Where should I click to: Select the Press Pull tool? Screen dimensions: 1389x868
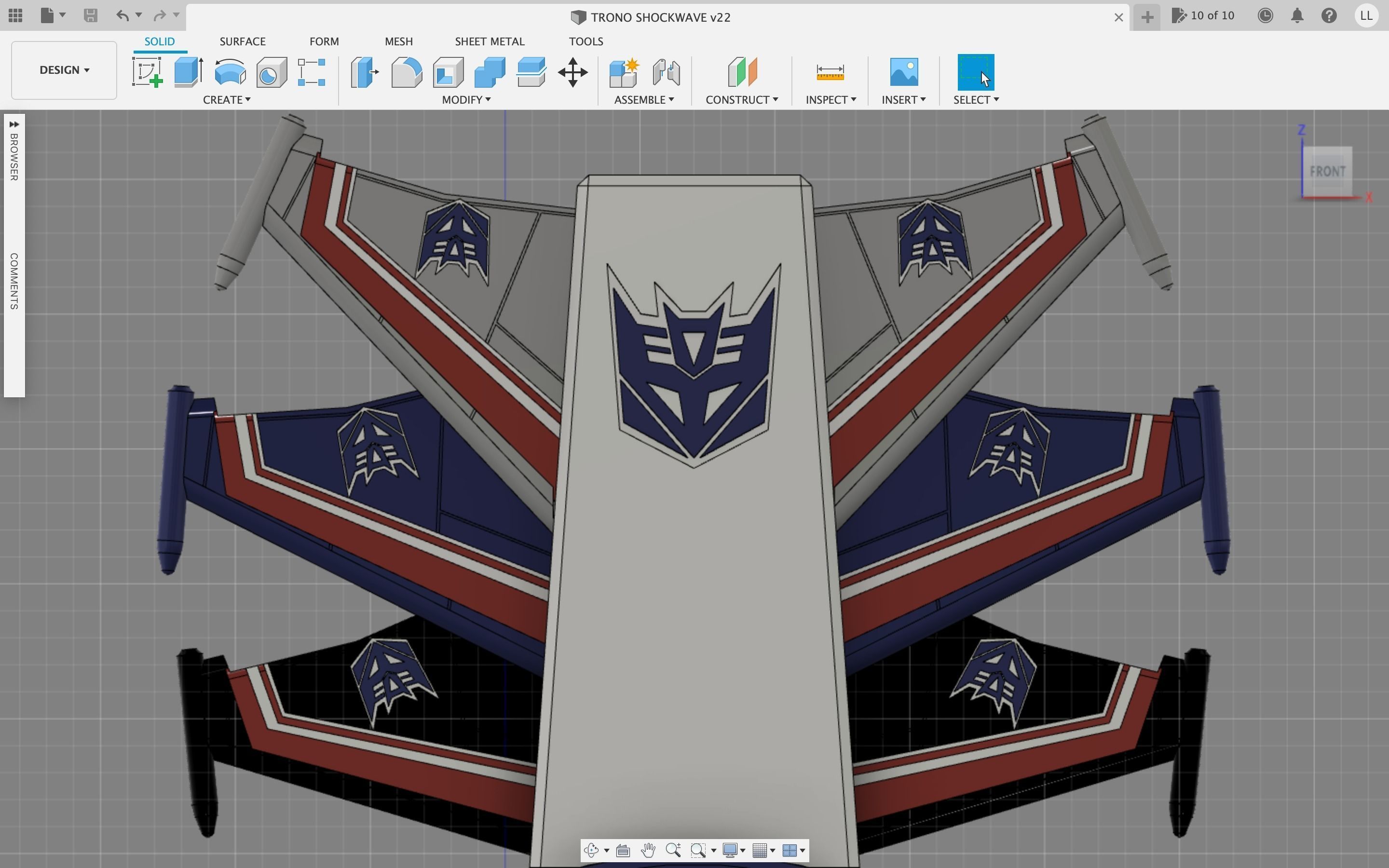pos(365,72)
